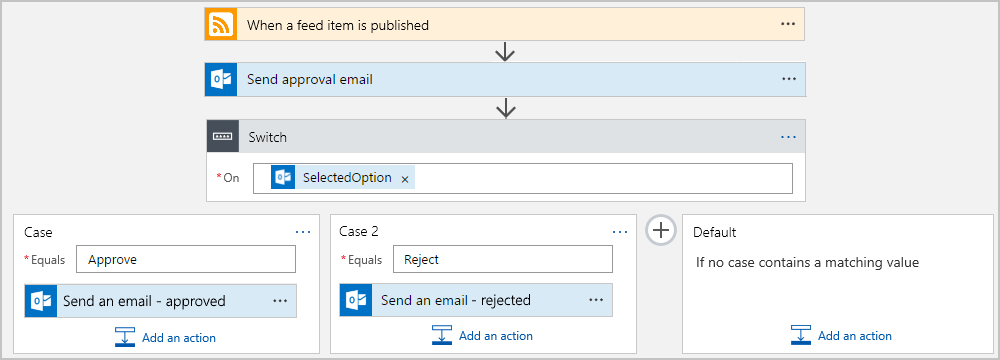The width and height of the screenshot is (1000, 360).
Task: Add a new case with the plus button
Action: pos(661,230)
